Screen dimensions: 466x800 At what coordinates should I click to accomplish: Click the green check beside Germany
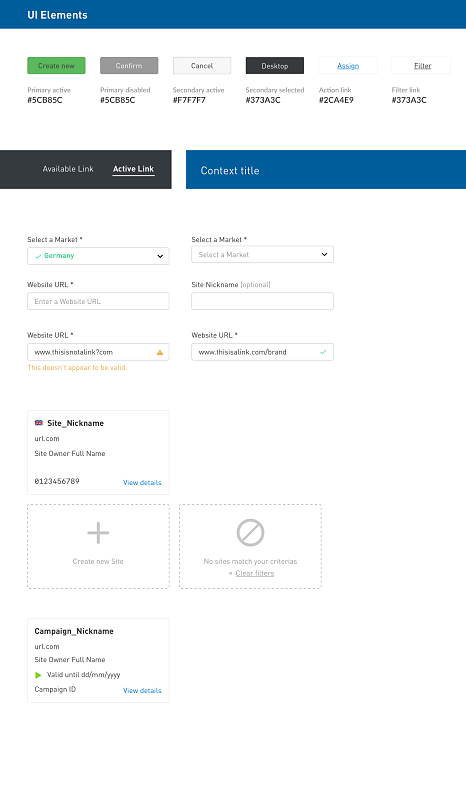[38, 256]
